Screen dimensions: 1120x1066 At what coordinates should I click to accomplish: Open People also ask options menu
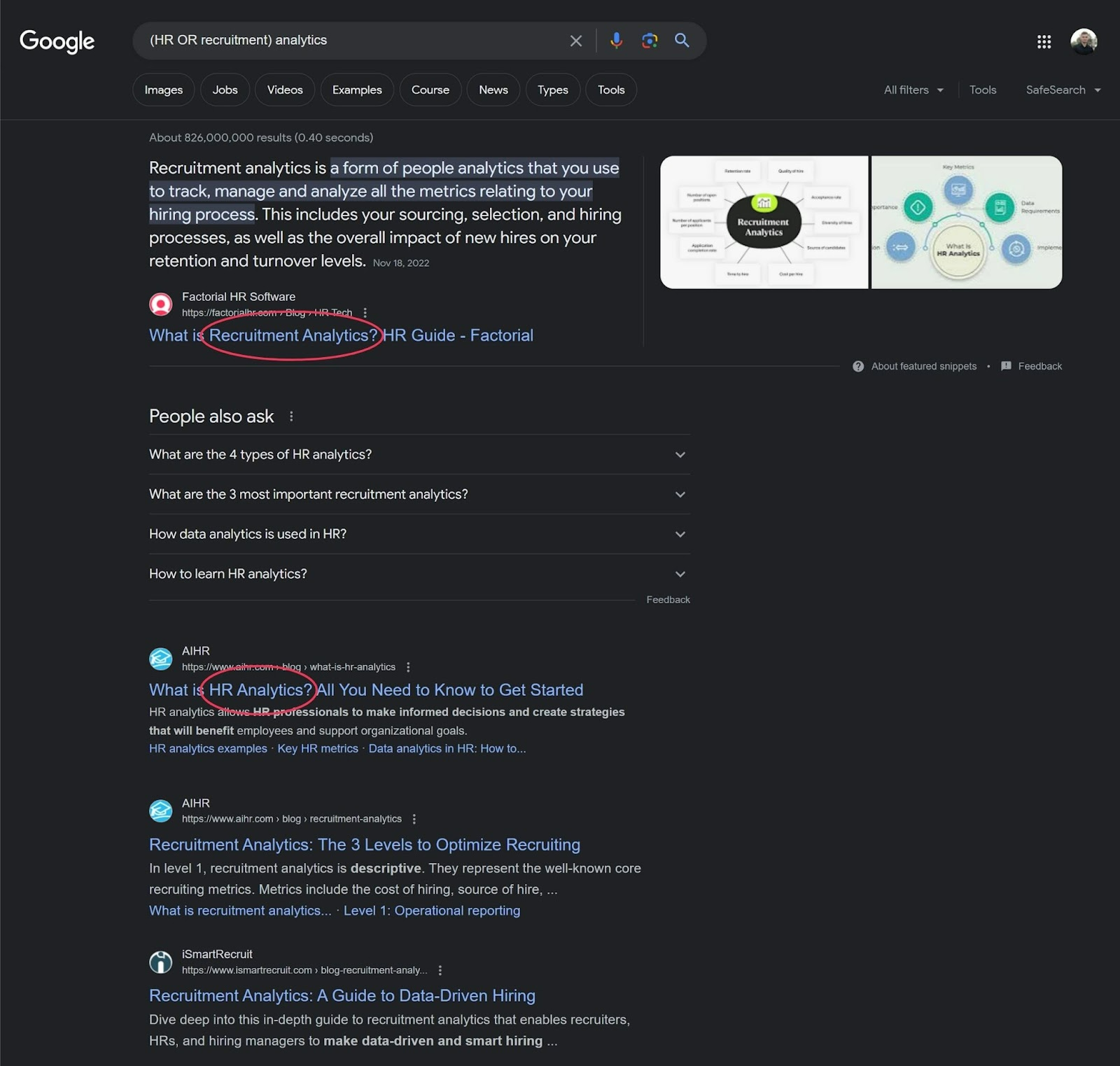(291, 416)
